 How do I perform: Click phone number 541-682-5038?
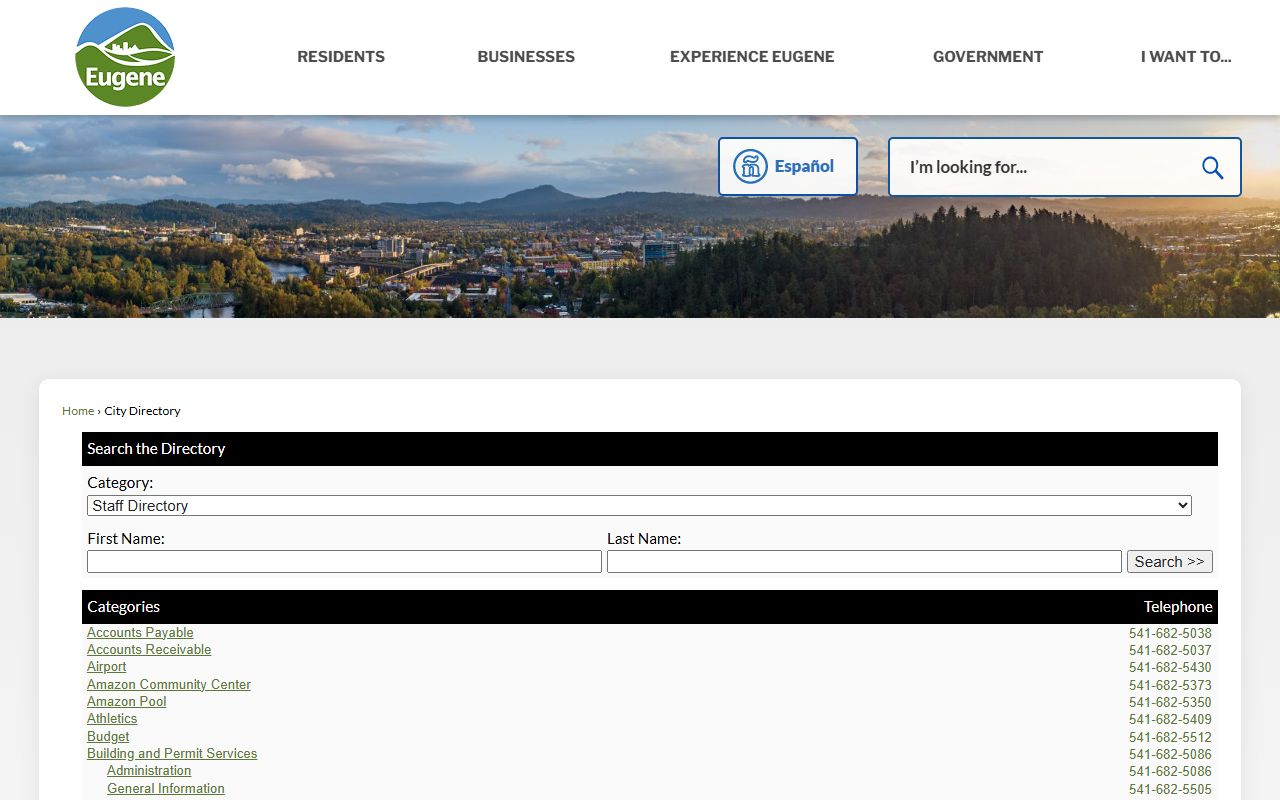tap(1170, 633)
